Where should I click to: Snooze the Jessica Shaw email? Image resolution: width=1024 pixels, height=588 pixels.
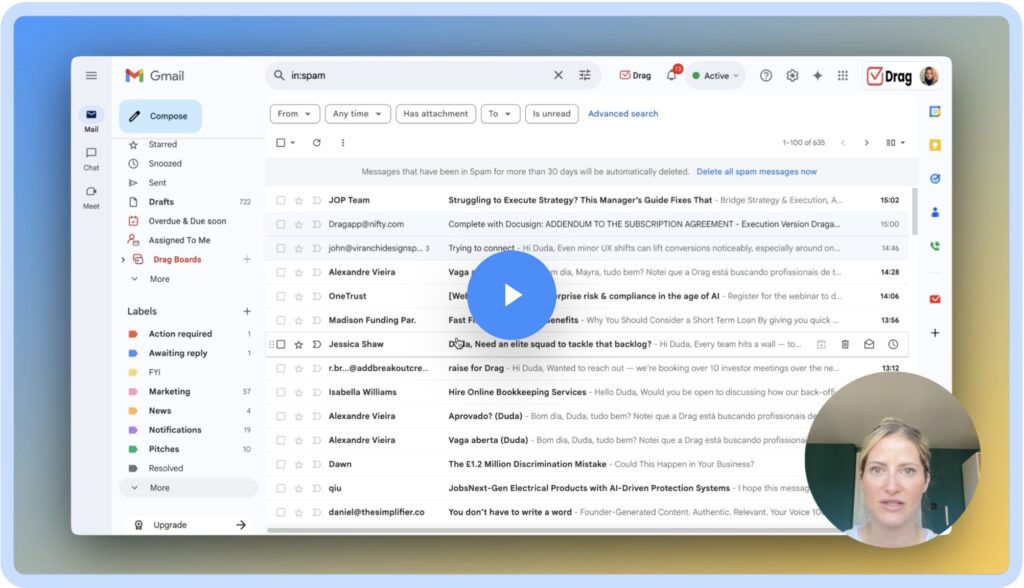(x=893, y=344)
